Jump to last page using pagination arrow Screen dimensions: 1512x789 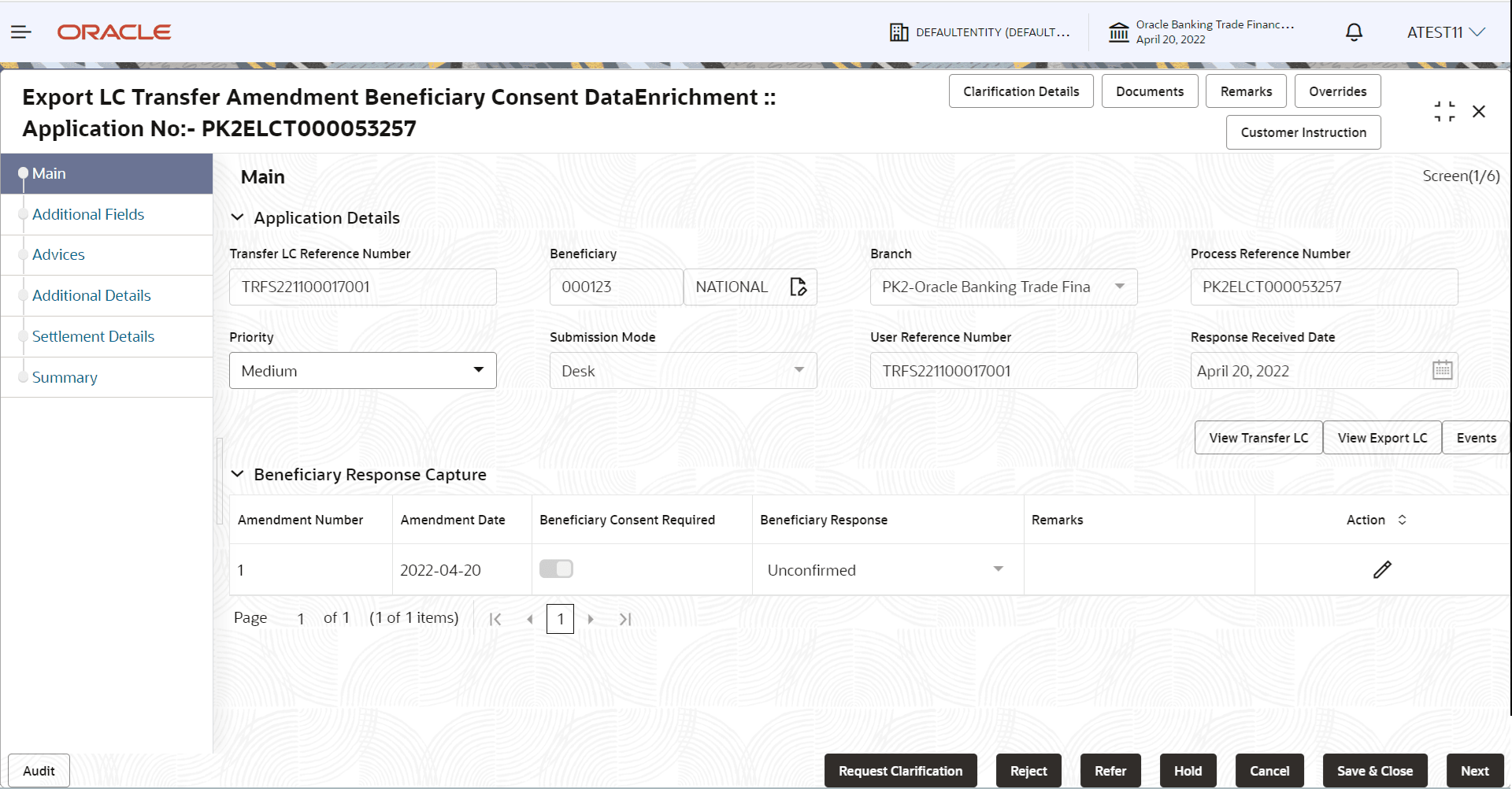(626, 619)
